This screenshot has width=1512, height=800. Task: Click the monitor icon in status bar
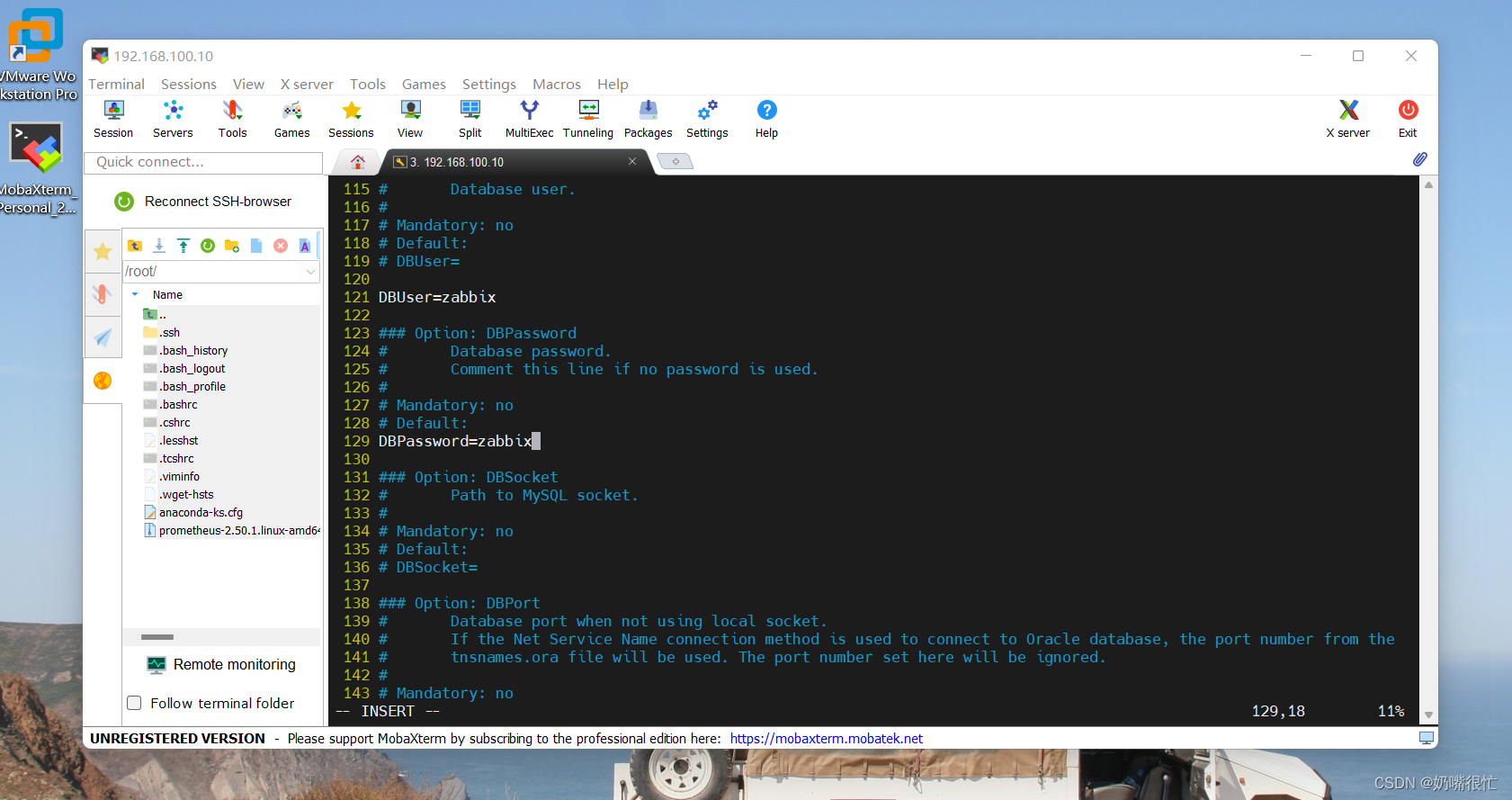click(x=1426, y=738)
